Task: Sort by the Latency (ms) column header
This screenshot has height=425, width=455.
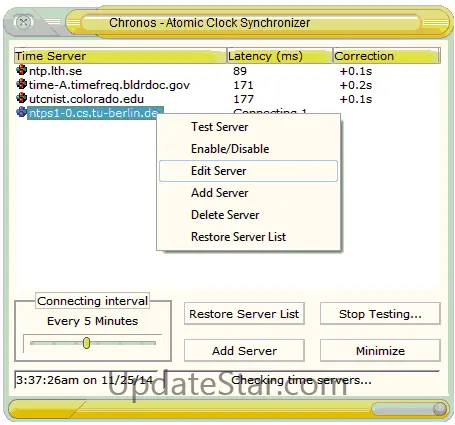Action: [280, 56]
